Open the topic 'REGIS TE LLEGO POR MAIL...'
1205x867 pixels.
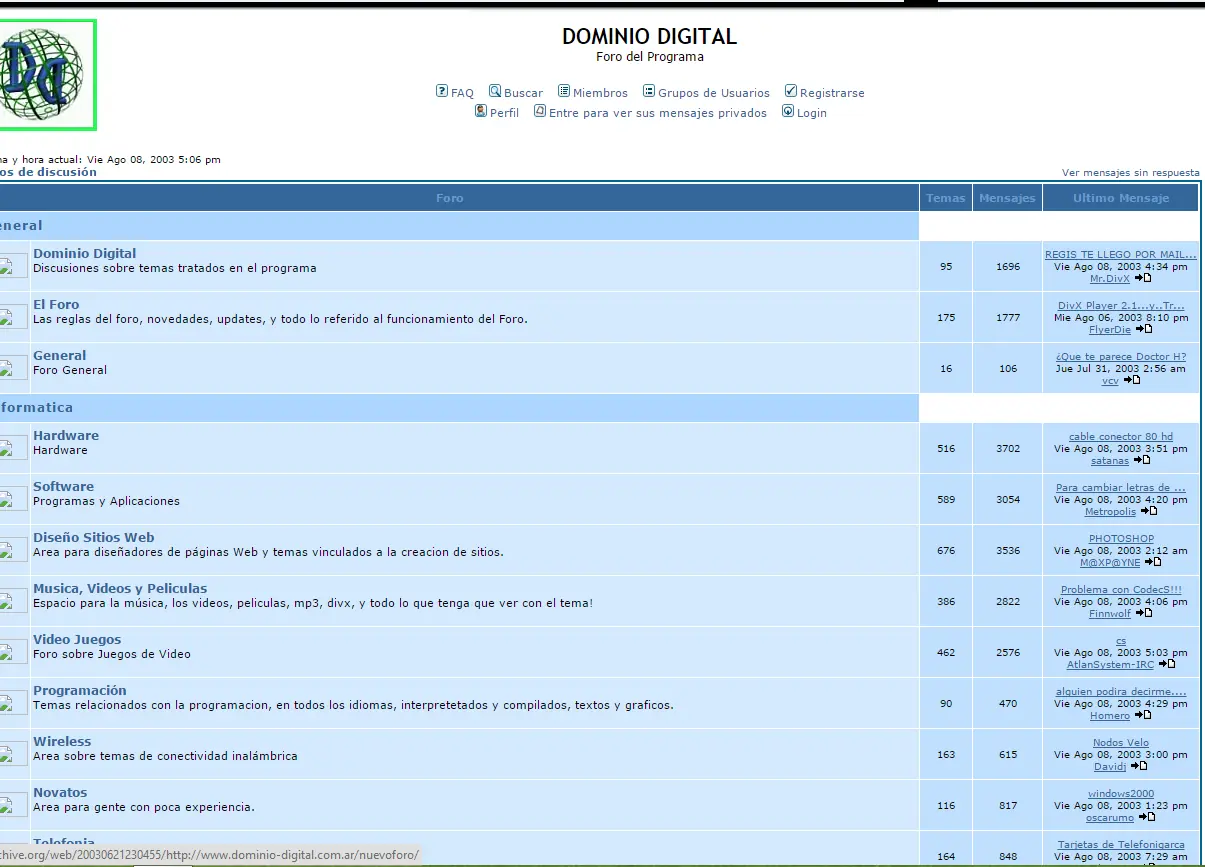tap(1120, 254)
